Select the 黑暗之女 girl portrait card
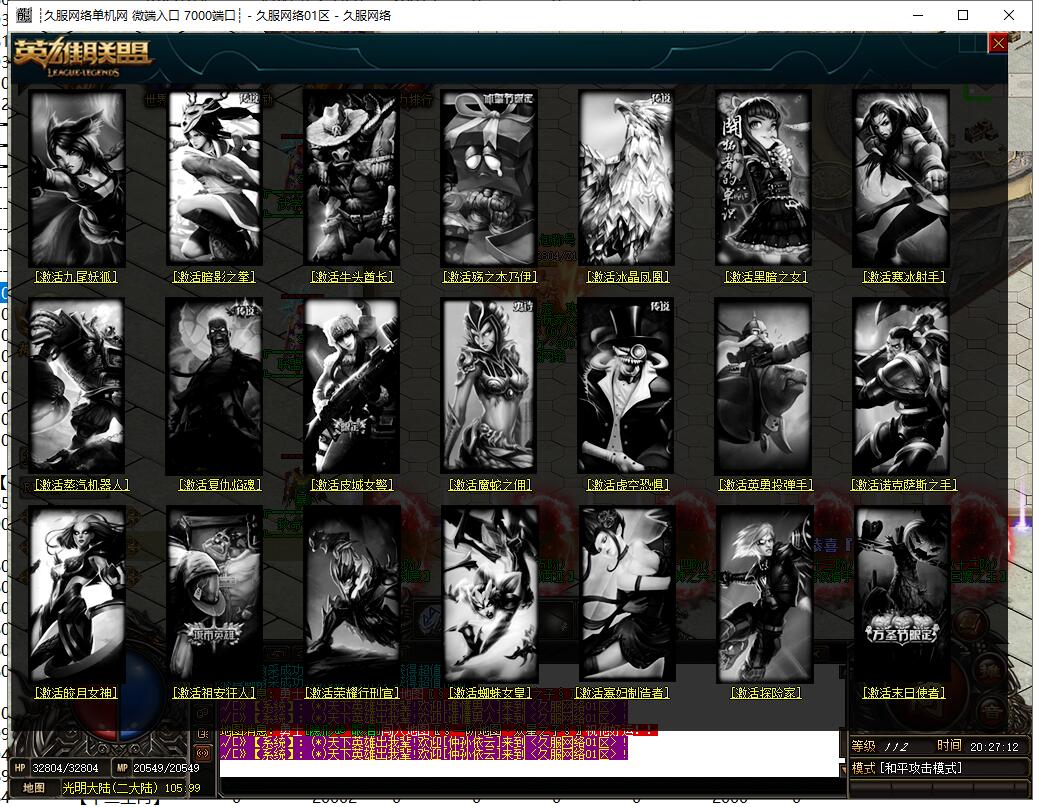This screenshot has height=807, width=1040. [x=764, y=178]
